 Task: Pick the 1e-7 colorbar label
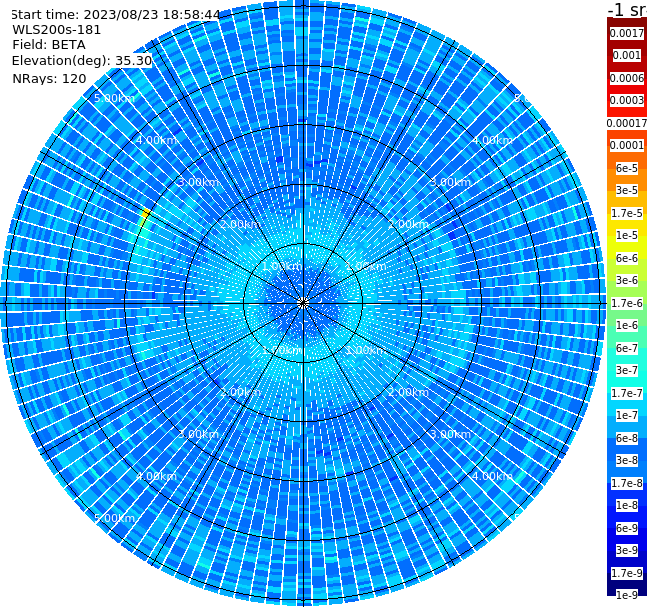[x=627, y=415]
